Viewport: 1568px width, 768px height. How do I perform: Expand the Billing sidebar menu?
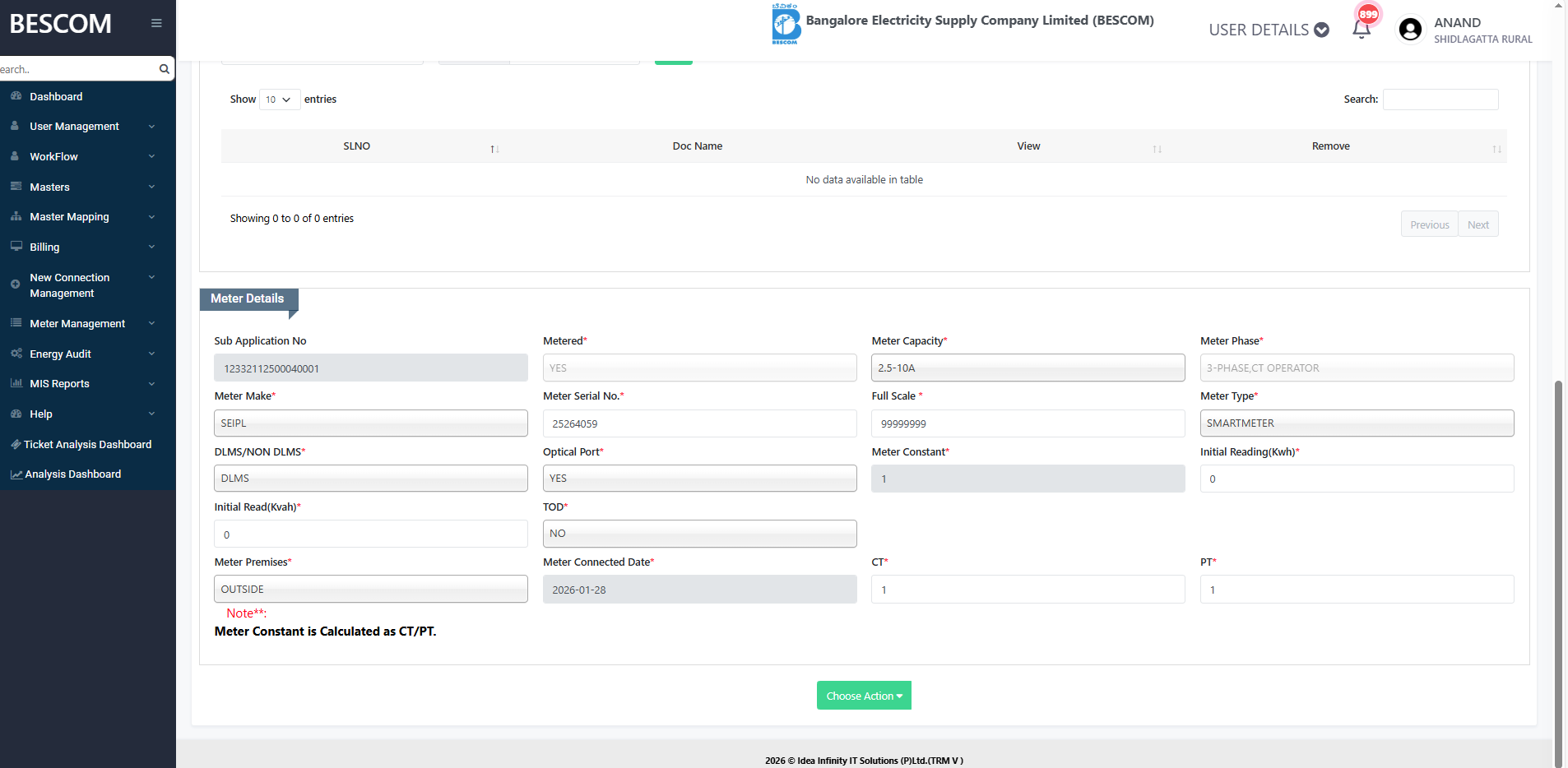pos(44,248)
